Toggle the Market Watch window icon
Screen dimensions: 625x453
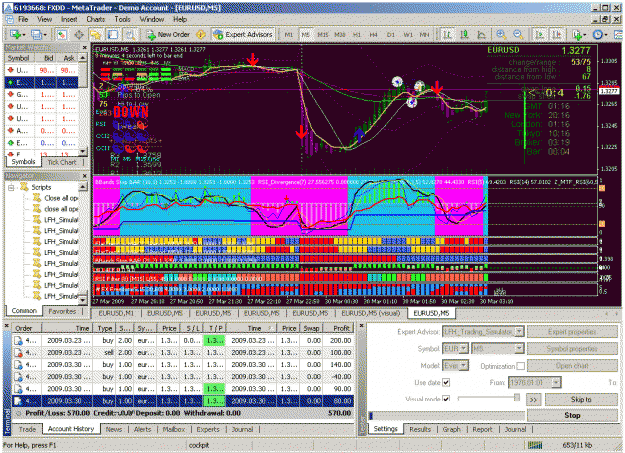tap(61, 35)
